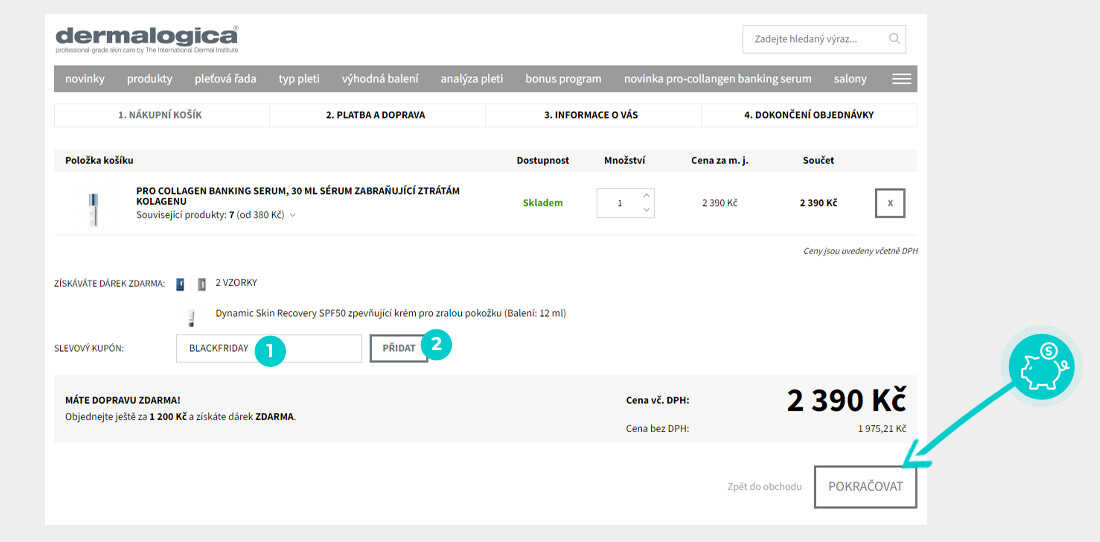The height and width of the screenshot is (542, 1100).
Task: Click Pro Collagen Banking Serum product title
Action: click(x=298, y=196)
